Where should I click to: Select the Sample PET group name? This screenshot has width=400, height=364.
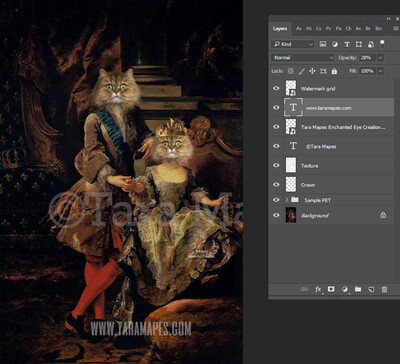pos(317,200)
